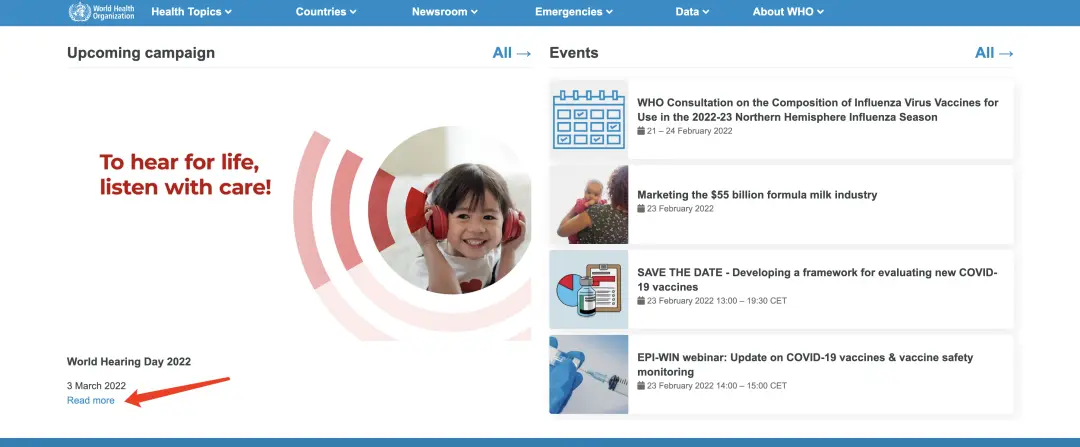The height and width of the screenshot is (447, 1080).
Task: Open SAVE THE DATE COVID-19 vaccines framework title
Action: 817,279
